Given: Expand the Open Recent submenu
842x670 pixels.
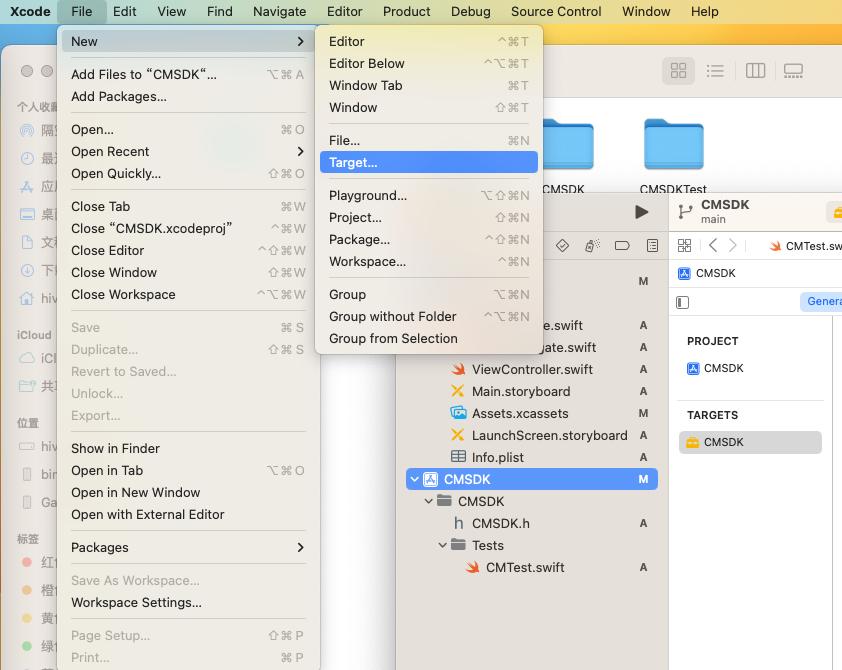Looking at the screenshot, I should (x=188, y=151).
